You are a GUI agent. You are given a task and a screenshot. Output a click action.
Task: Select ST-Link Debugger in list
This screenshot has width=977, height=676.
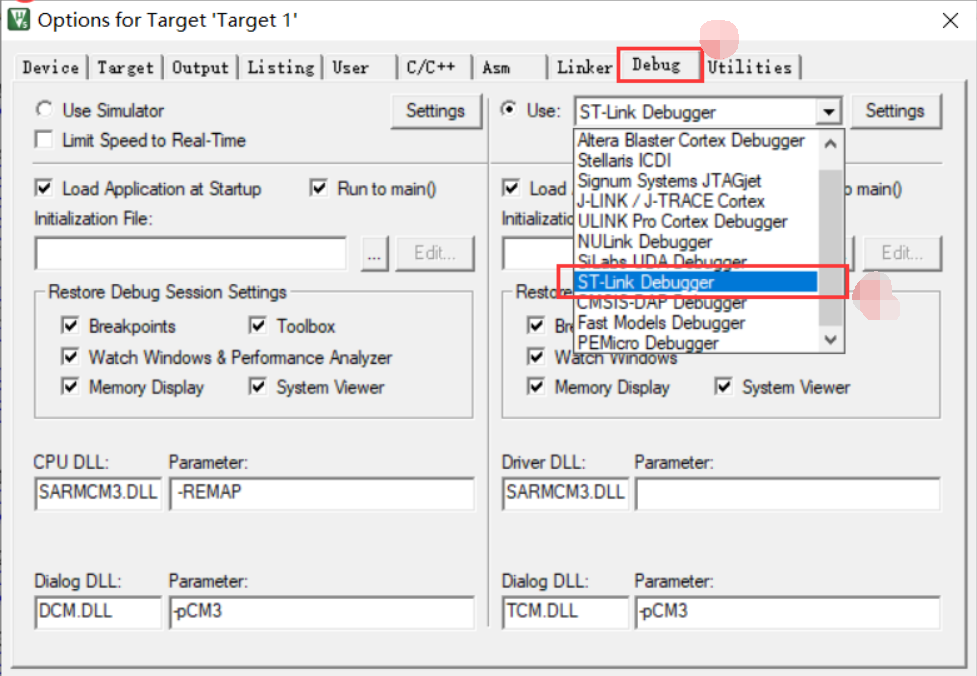(x=696, y=282)
